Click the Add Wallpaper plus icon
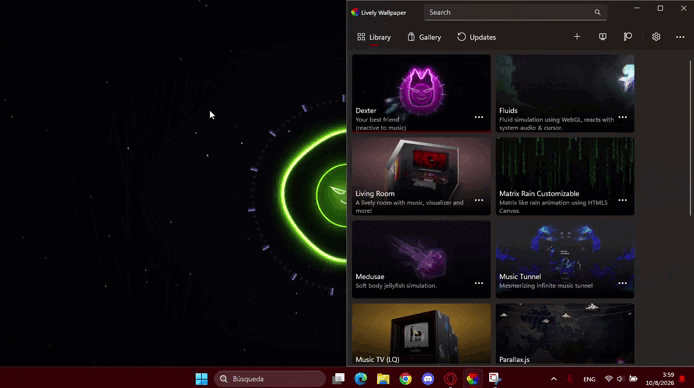The width and height of the screenshot is (694, 388). coord(577,37)
